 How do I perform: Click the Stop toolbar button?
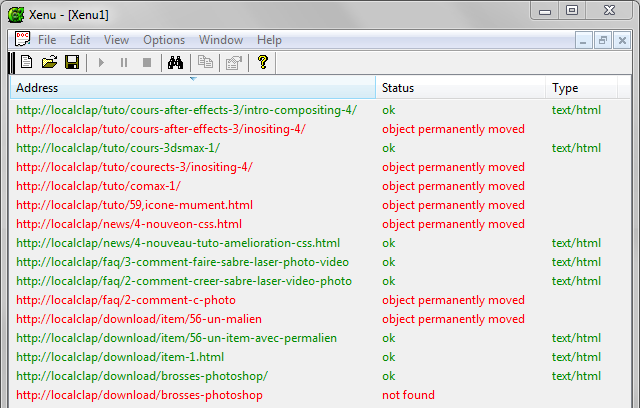147,62
